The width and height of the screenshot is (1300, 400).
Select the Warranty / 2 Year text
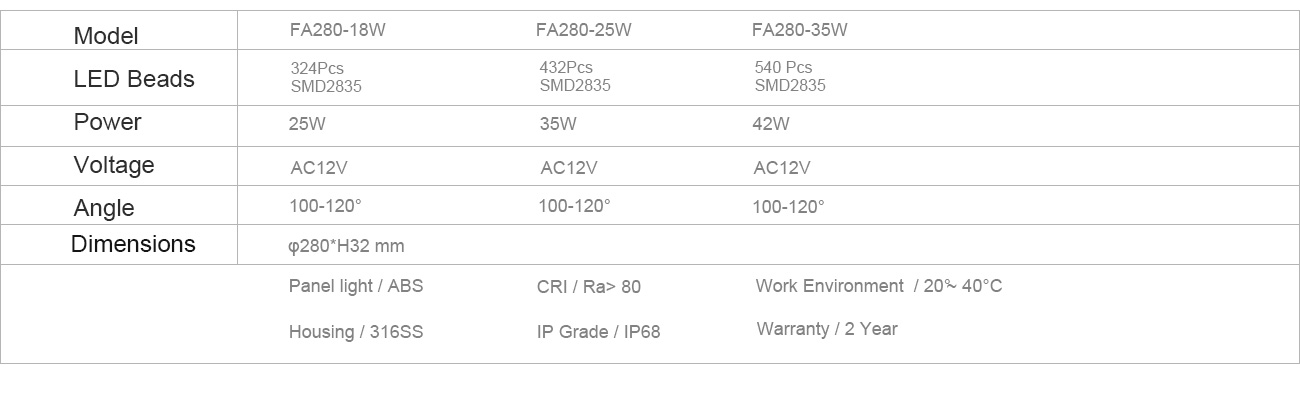(827, 329)
